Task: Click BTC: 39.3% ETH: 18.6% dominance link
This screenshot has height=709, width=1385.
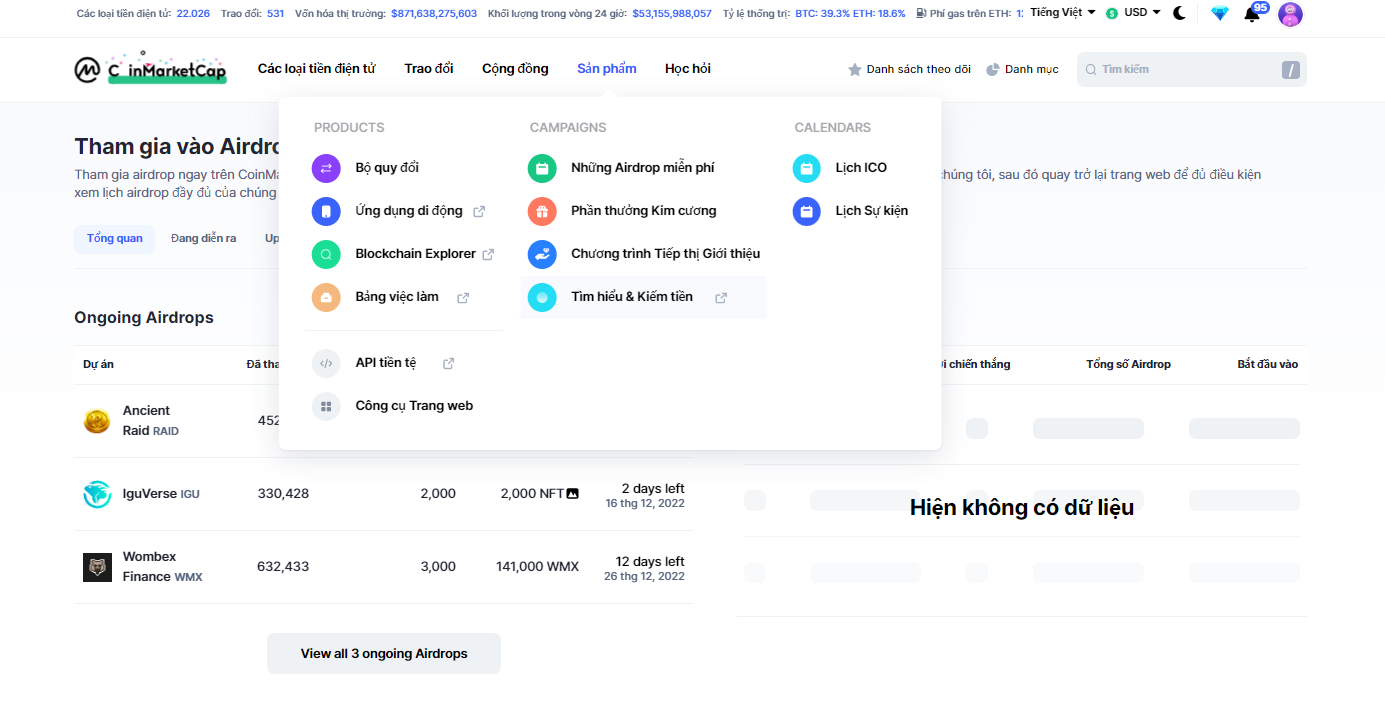Action: [x=850, y=14]
